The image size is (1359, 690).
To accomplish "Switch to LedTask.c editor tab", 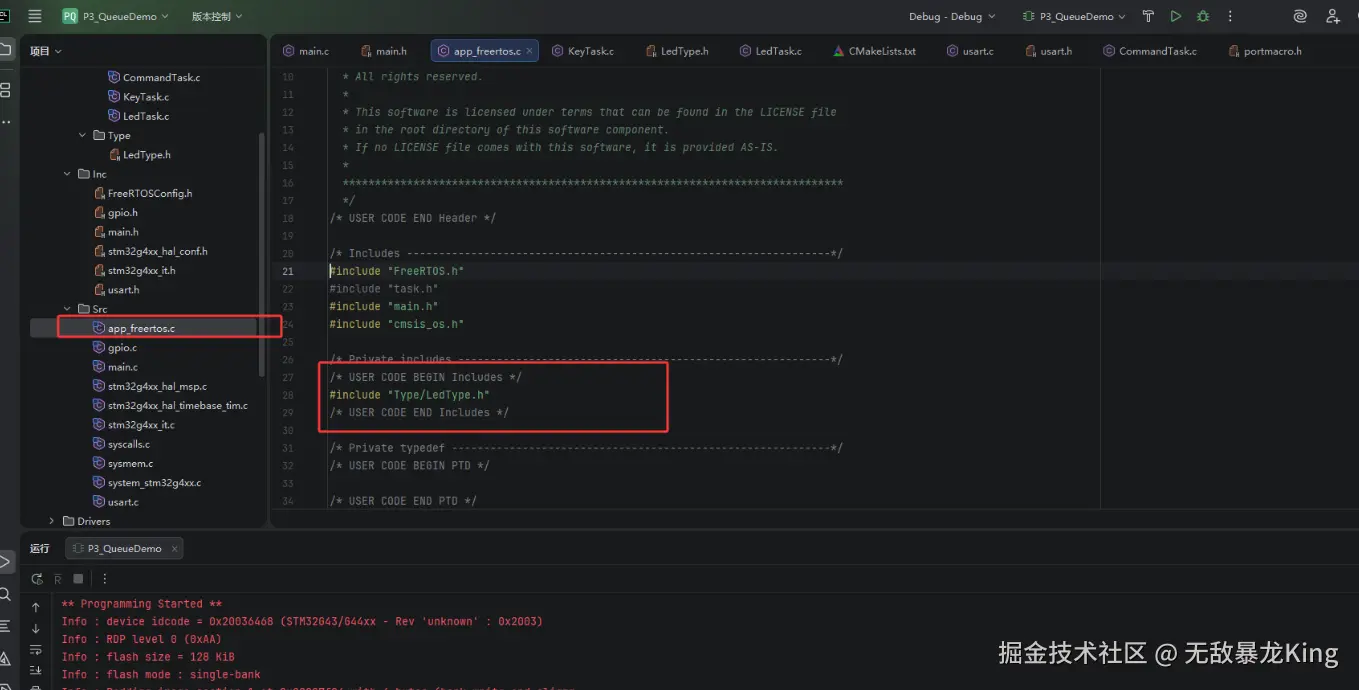I will pyautogui.click(x=770, y=51).
